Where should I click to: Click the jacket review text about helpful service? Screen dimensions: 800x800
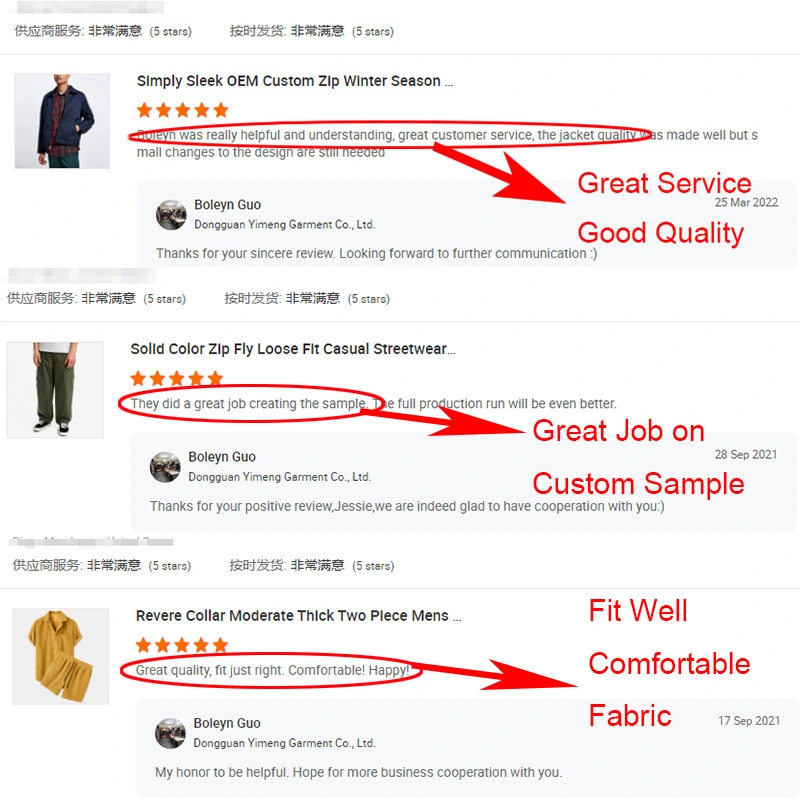click(x=447, y=143)
